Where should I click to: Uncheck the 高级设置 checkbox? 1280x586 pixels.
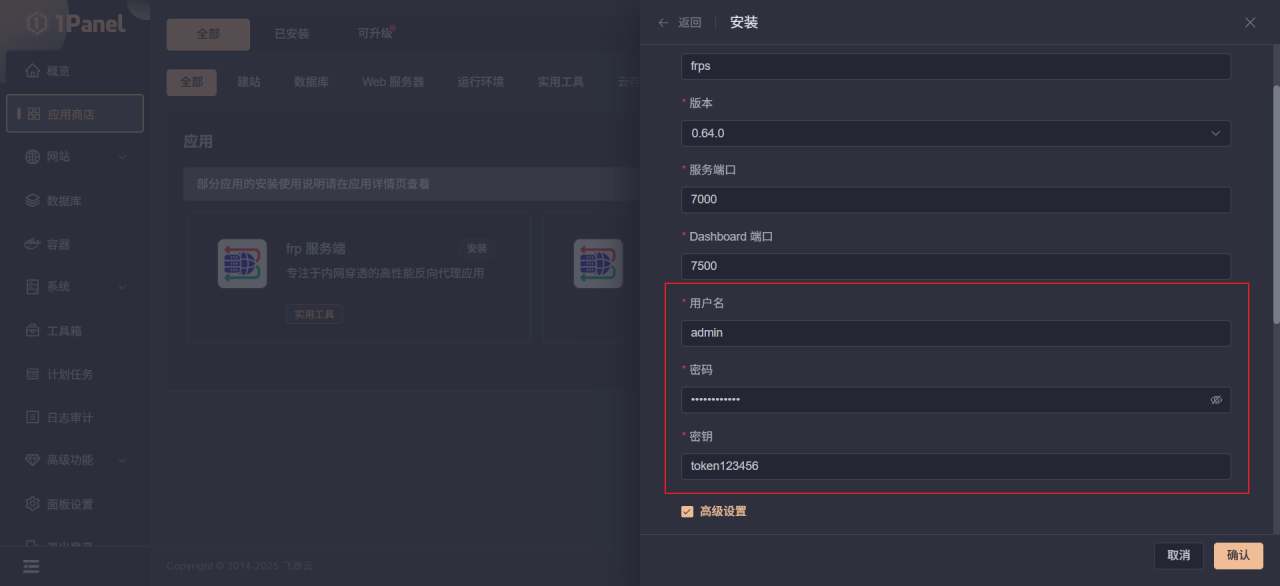point(687,512)
